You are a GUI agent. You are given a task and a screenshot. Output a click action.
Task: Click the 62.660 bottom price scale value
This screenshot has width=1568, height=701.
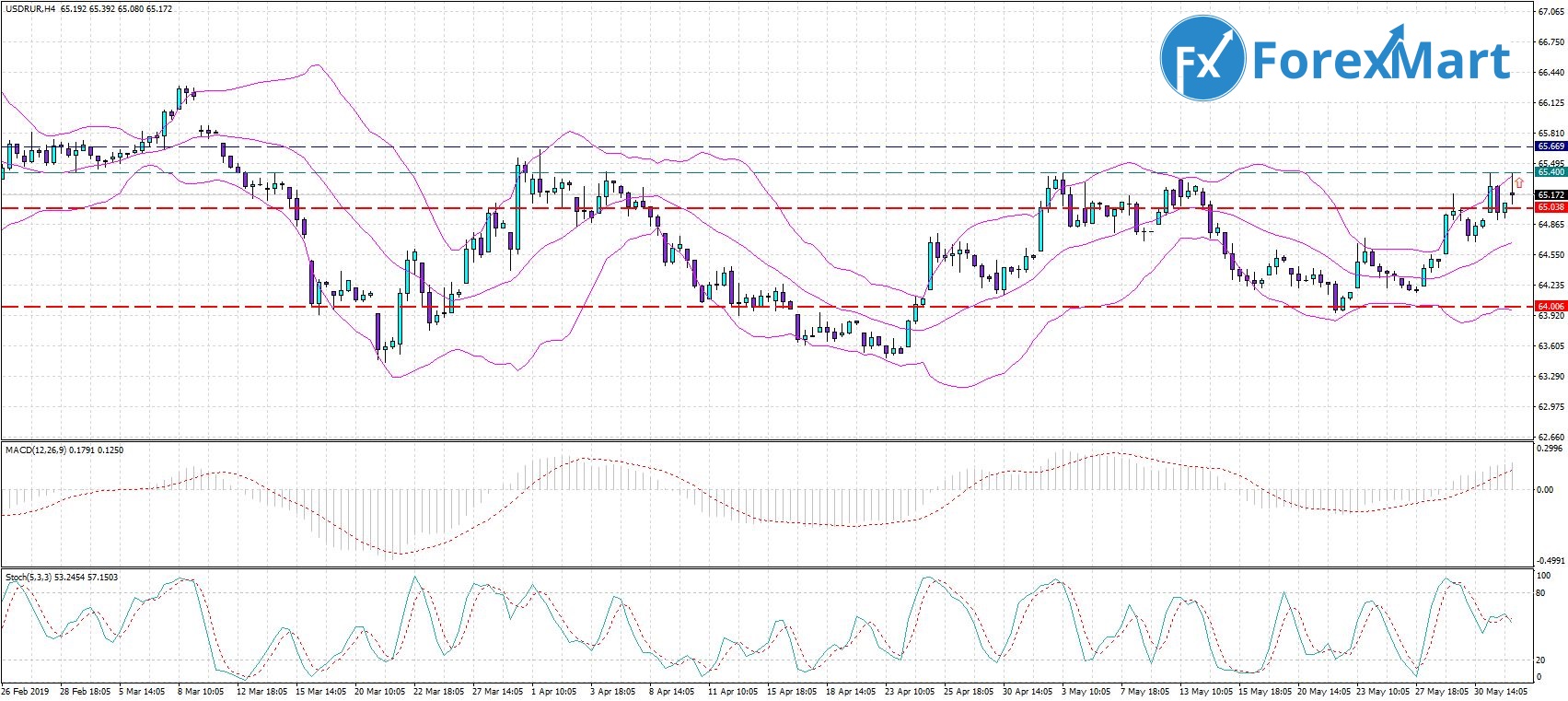(1551, 437)
